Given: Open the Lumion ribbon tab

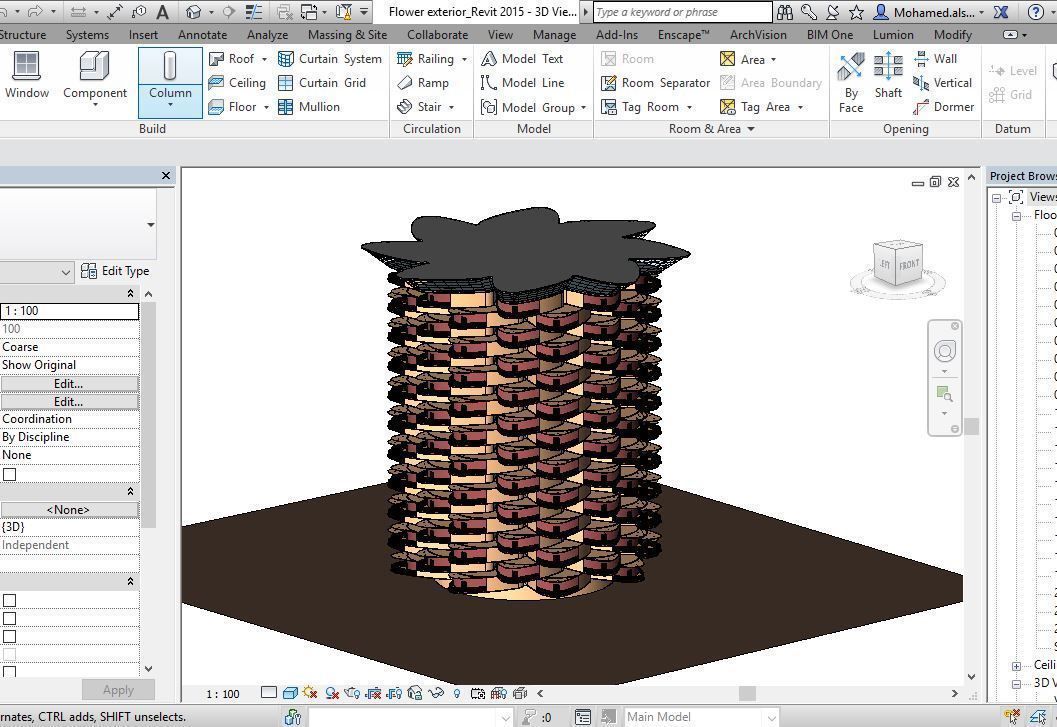Looking at the screenshot, I should (893, 34).
